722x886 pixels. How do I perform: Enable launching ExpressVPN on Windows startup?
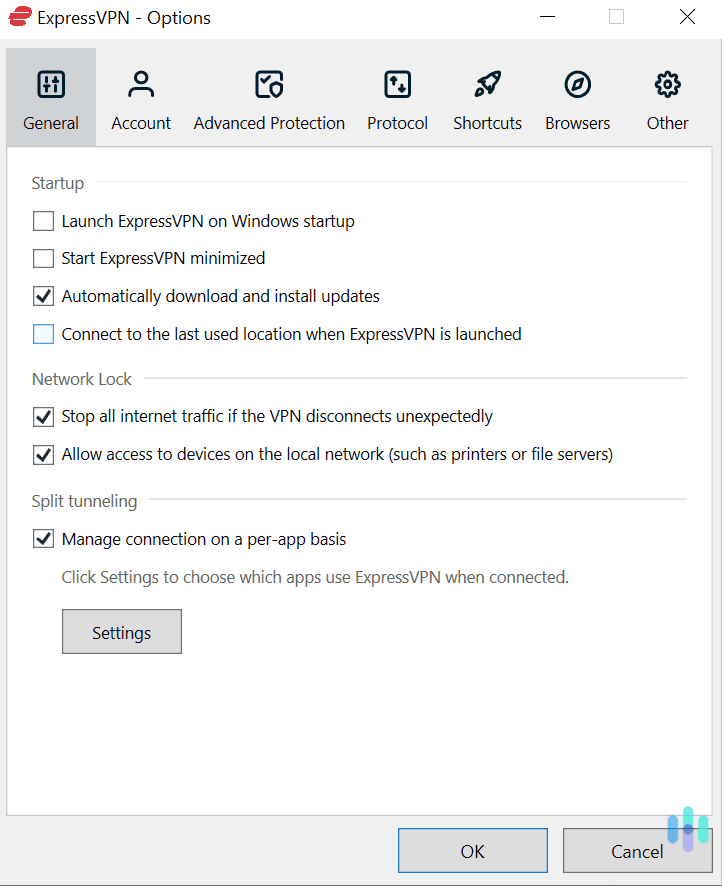click(x=43, y=221)
